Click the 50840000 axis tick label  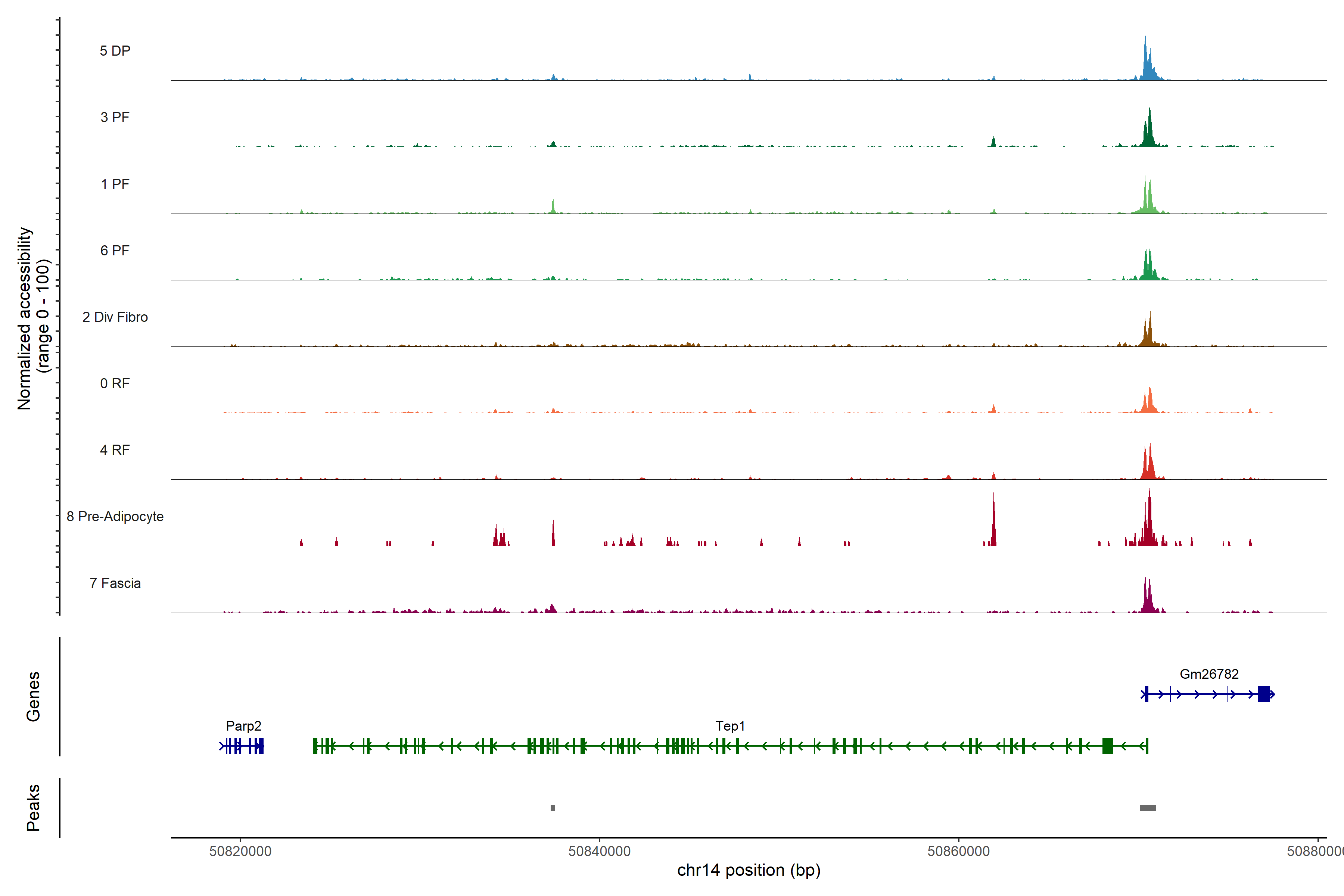[600, 852]
